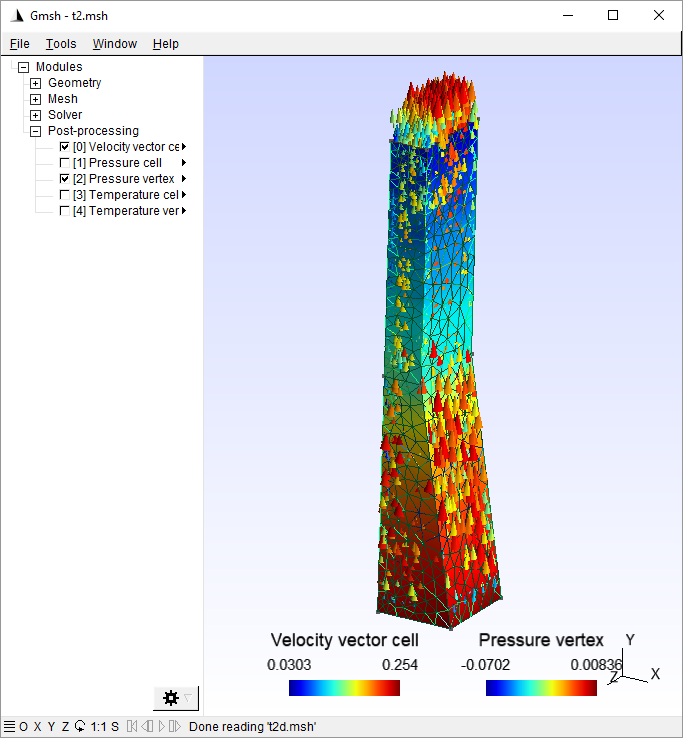
Task: Set X-axis view from status bar
Action: tap(37, 727)
